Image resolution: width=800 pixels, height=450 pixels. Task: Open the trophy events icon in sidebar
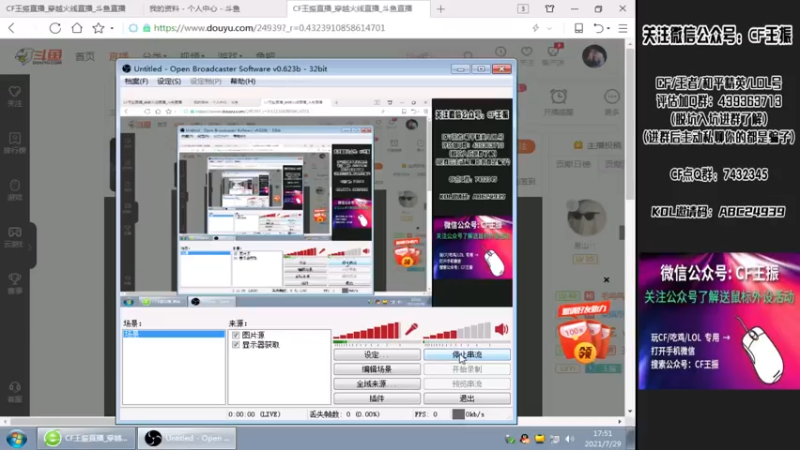coord(15,279)
